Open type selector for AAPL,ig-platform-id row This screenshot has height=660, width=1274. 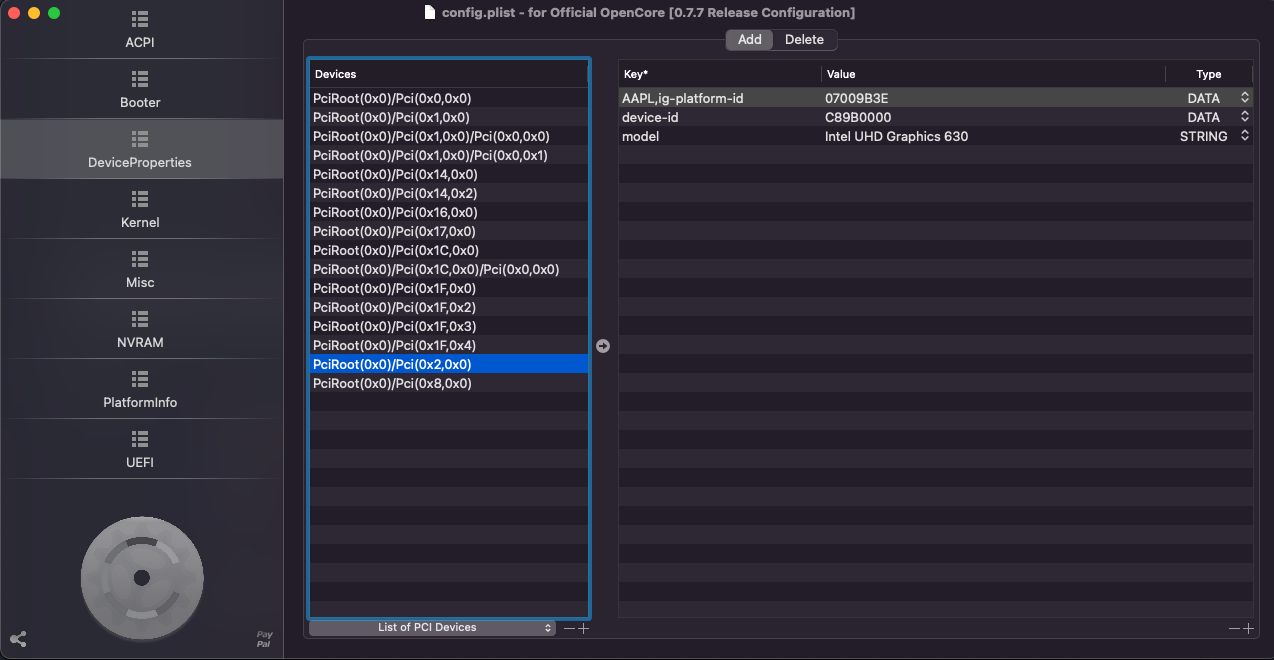pos(1244,98)
